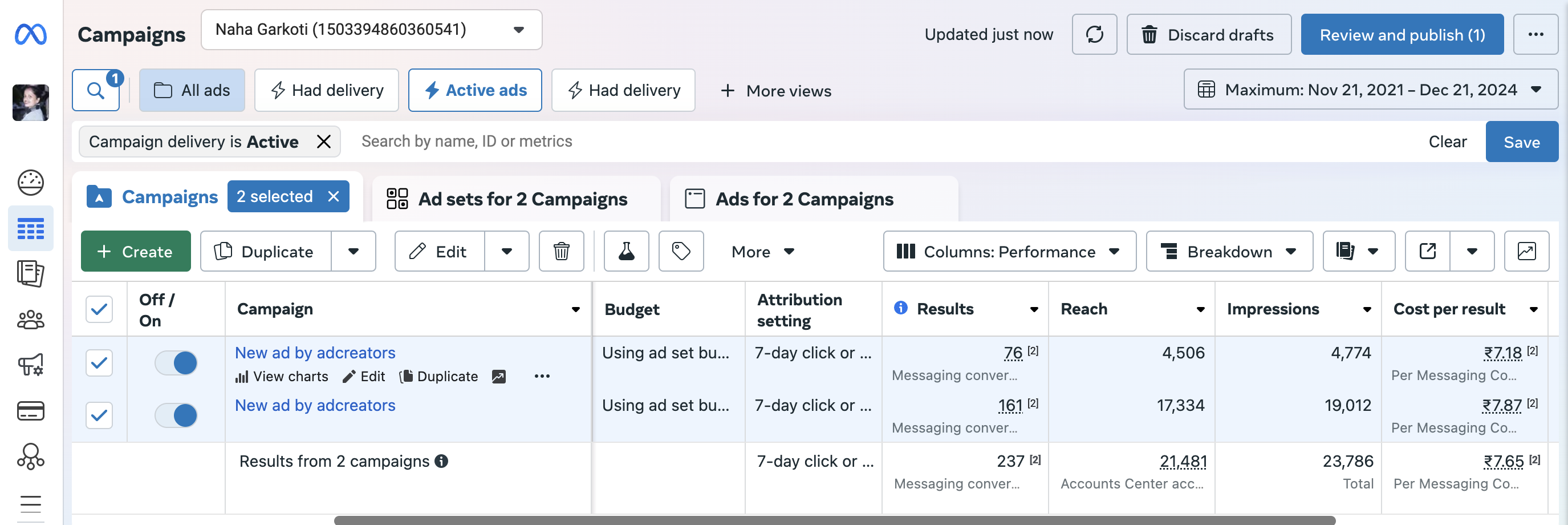
Task: Toggle the select-all checkbox in table header
Action: click(x=99, y=309)
